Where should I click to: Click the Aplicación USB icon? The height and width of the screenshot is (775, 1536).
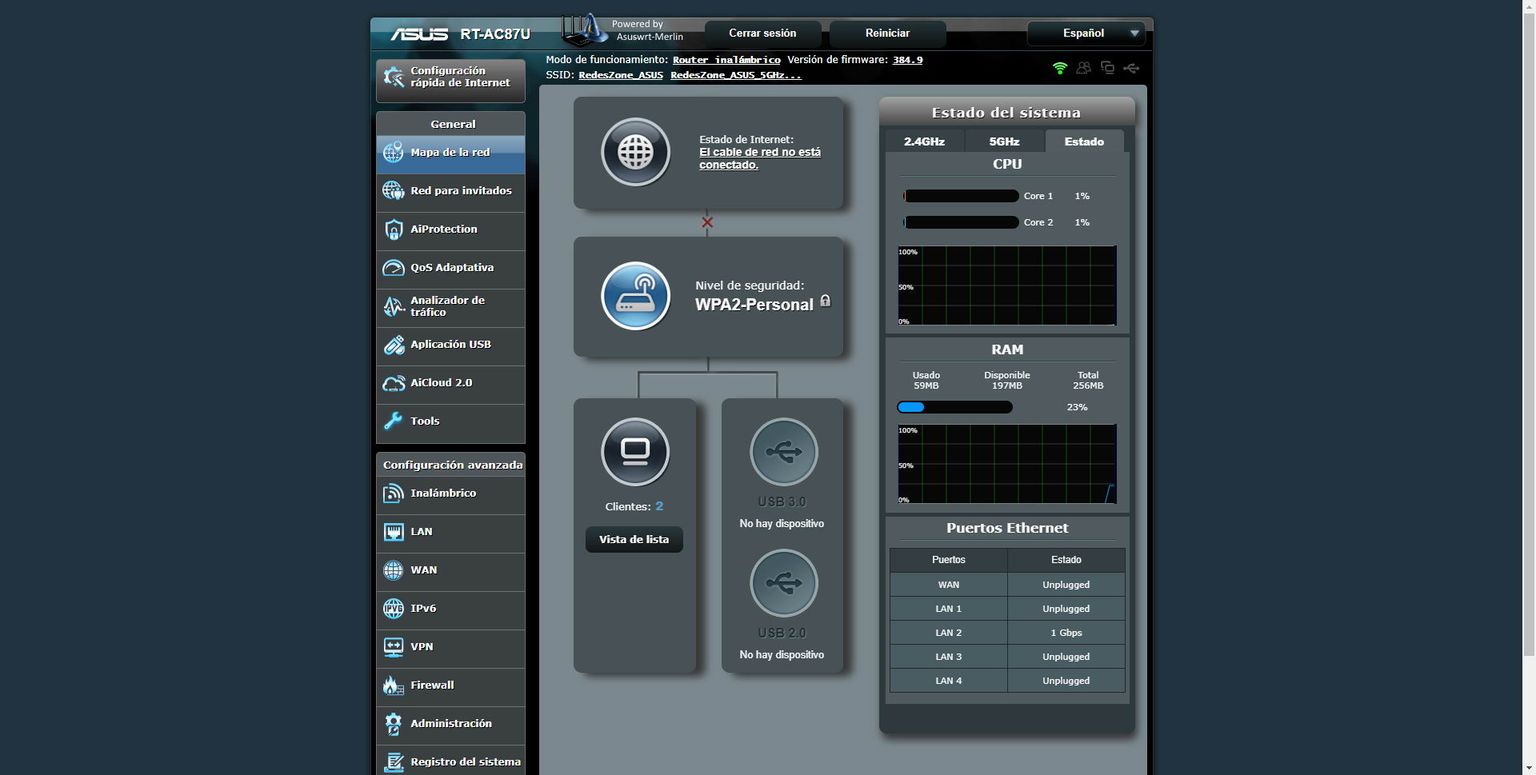coord(393,345)
